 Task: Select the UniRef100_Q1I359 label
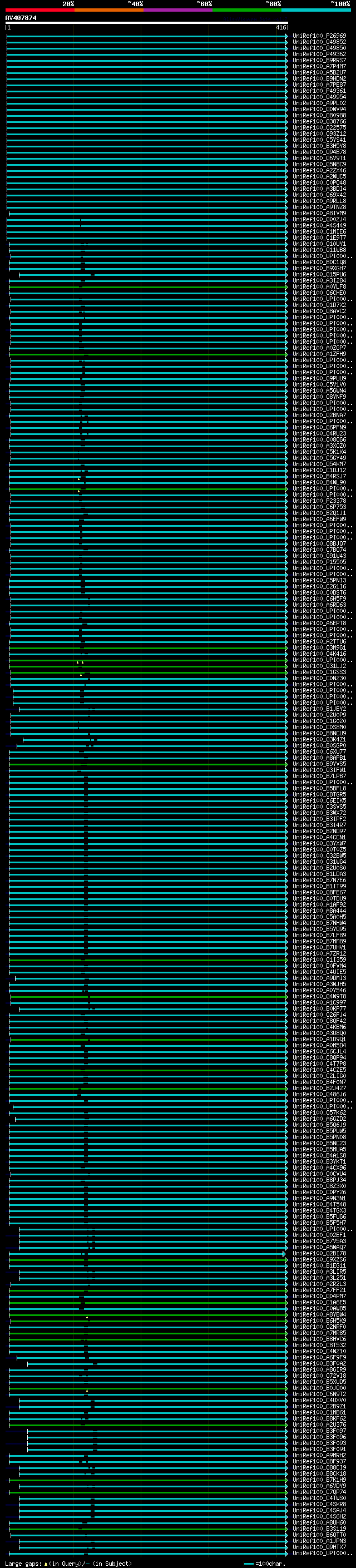(x=319, y=960)
